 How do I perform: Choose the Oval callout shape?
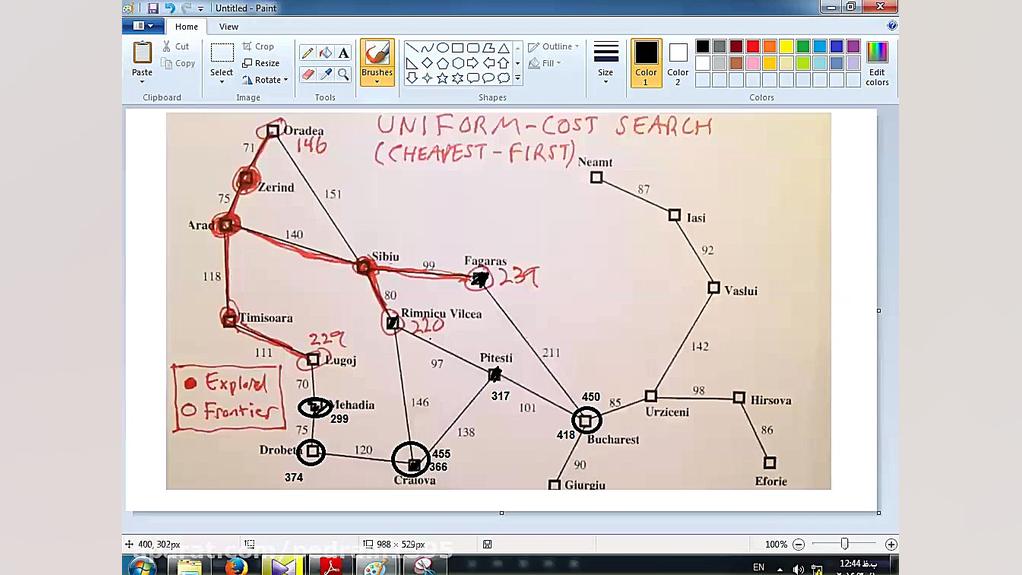(488, 78)
